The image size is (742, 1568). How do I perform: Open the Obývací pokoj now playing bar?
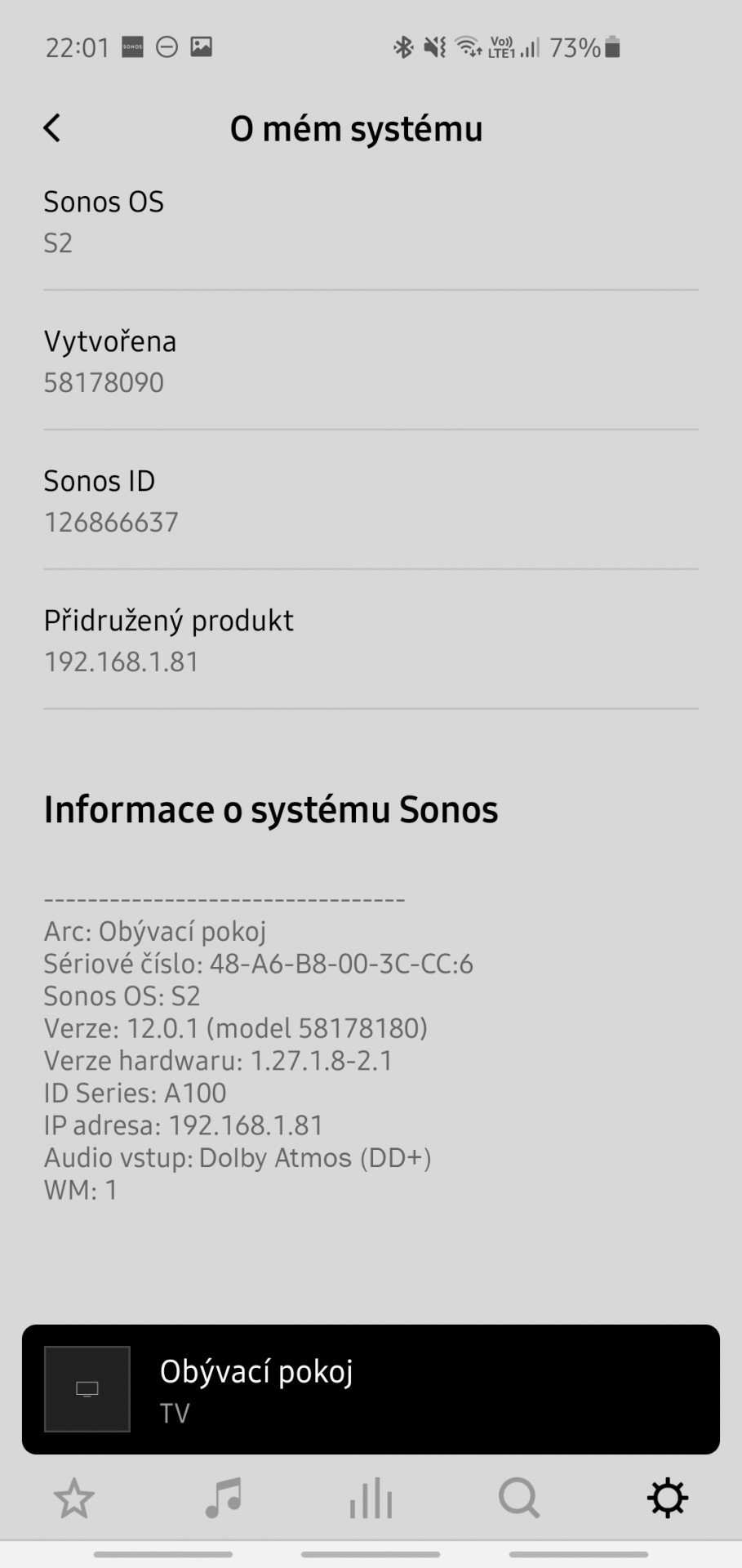(371, 1389)
